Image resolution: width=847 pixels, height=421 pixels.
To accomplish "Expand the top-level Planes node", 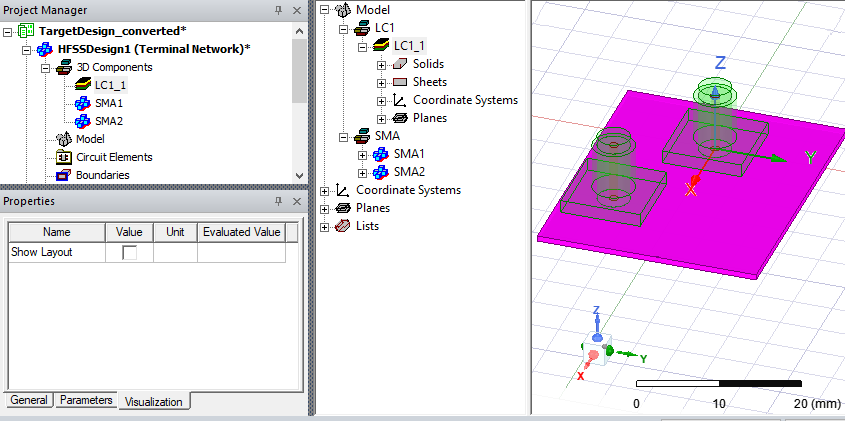I will tap(324, 210).
